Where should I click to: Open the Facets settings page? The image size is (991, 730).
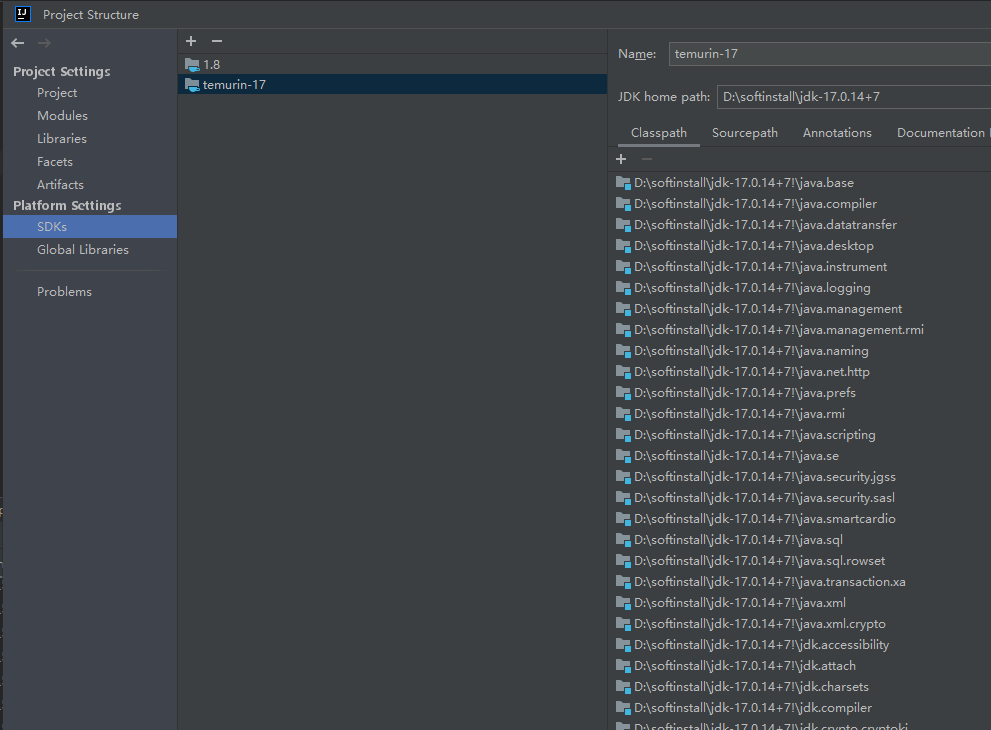(x=54, y=162)
